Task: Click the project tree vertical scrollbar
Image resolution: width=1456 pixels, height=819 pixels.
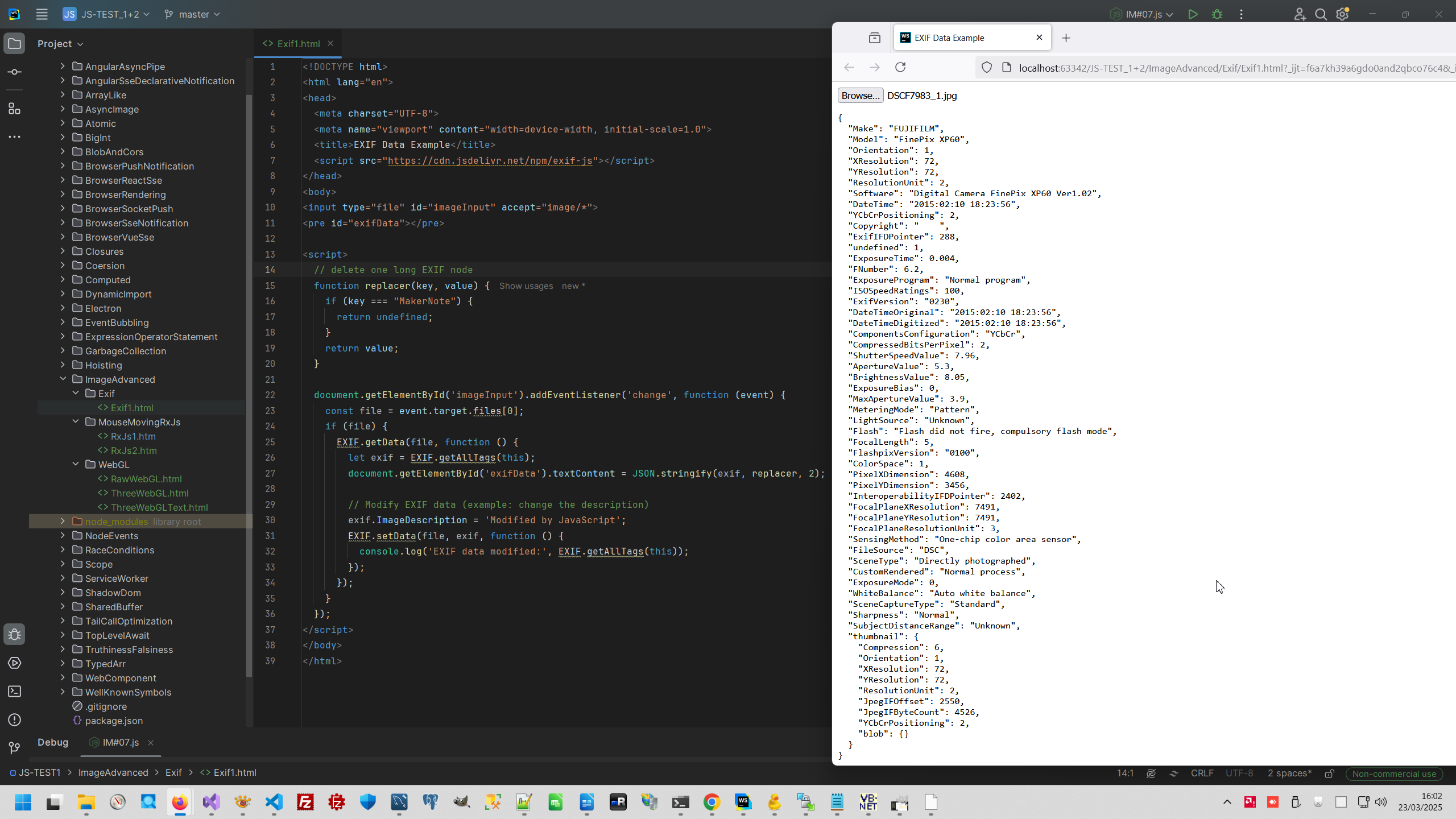Action: click(249, 387)
